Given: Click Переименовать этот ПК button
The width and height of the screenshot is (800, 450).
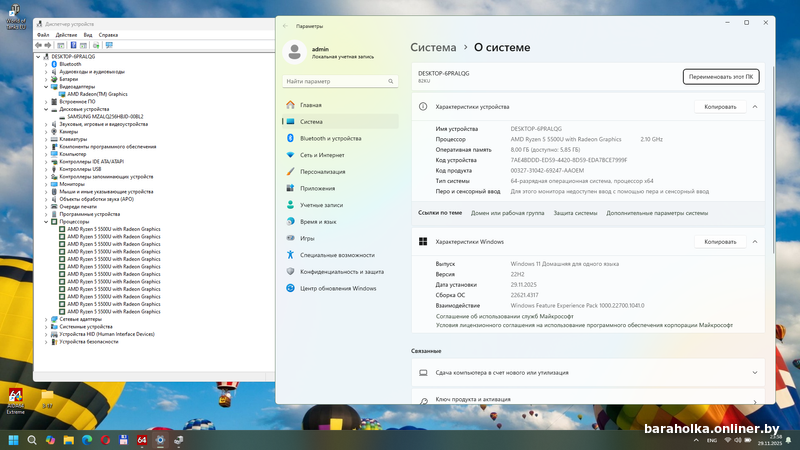Looking at the screenshot, I should click(722, 77).
